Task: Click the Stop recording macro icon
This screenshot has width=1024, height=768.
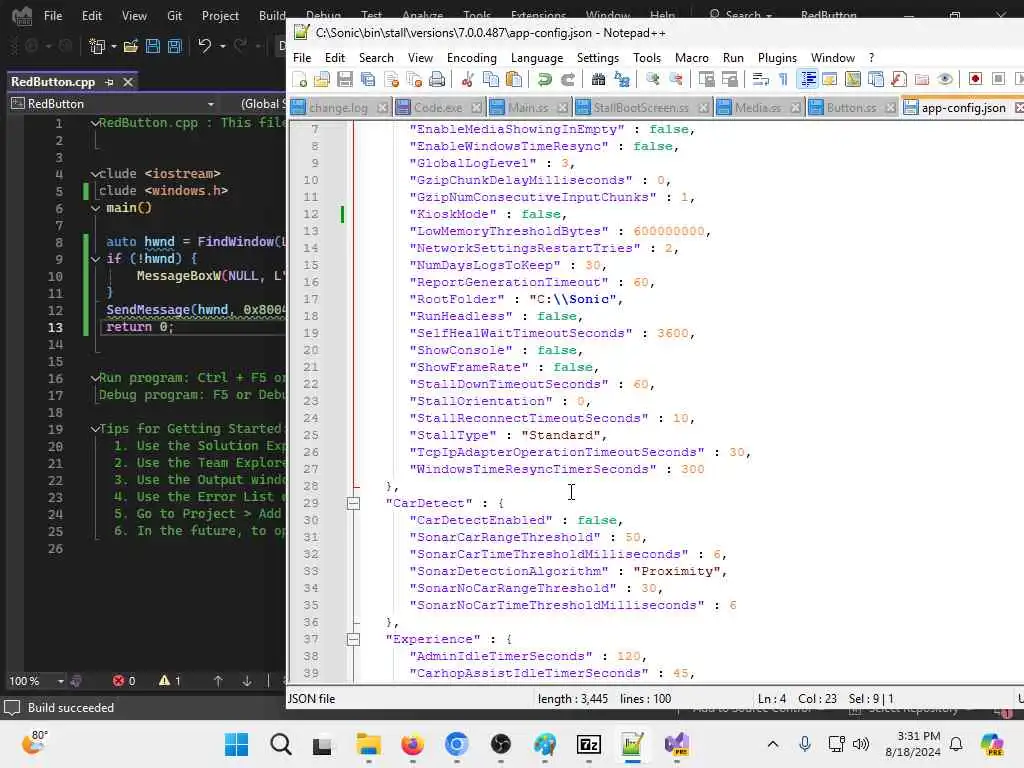Action: point(998,79)
